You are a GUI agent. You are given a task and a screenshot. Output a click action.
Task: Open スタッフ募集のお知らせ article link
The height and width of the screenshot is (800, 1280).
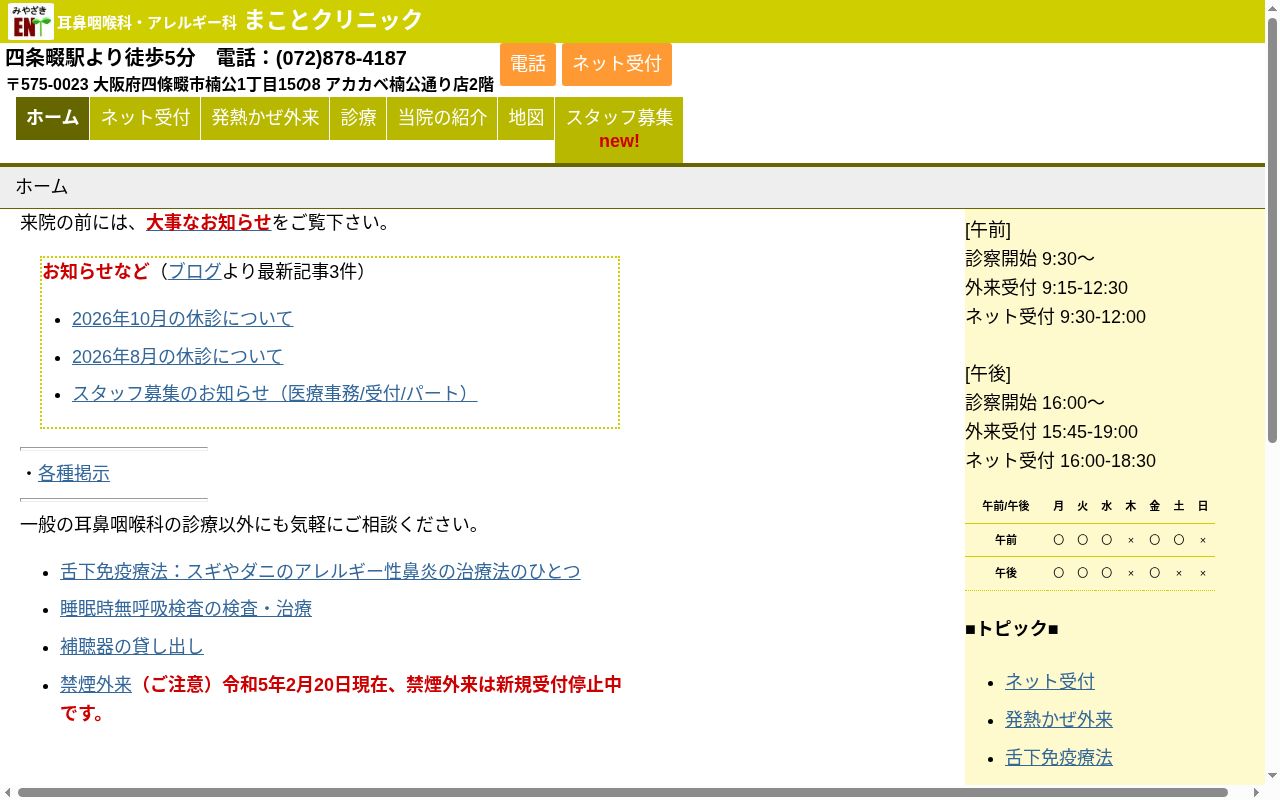275,393
